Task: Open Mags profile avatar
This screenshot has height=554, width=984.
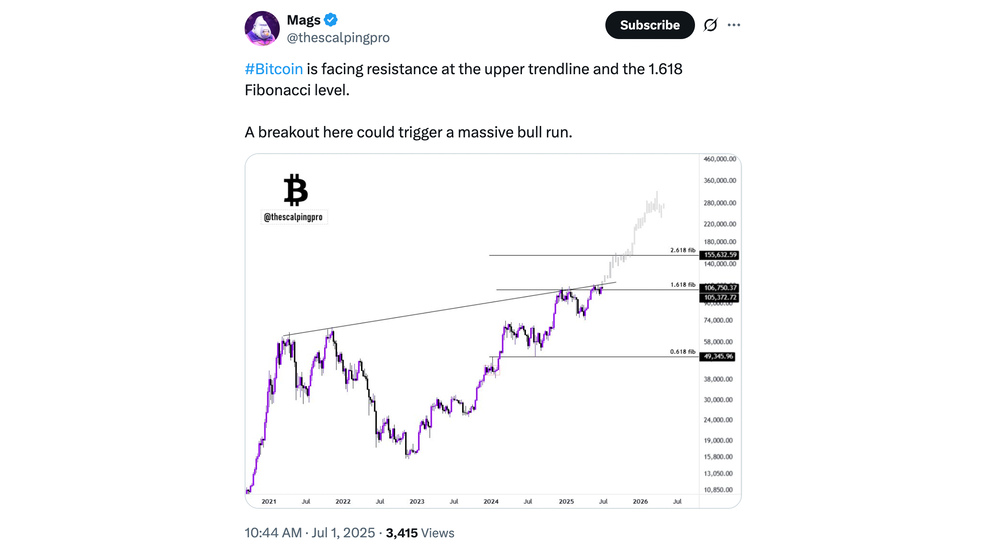Action: (x=262, y=28)
